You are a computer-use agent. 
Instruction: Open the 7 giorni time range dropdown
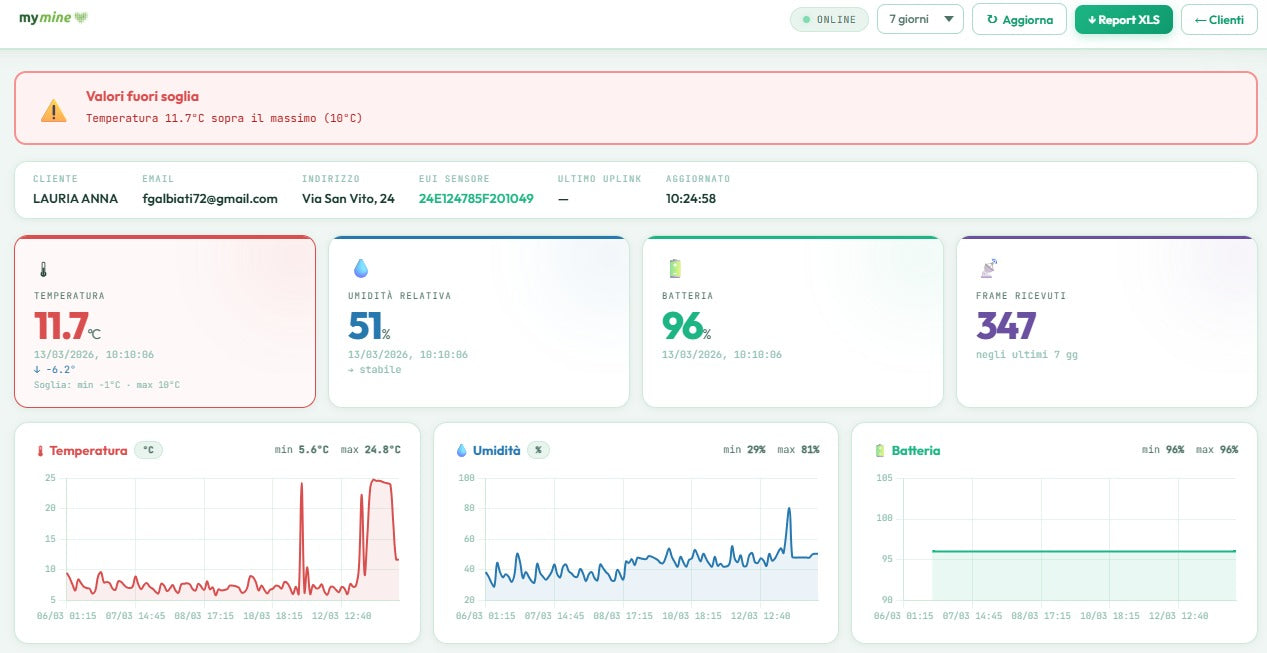920,19
